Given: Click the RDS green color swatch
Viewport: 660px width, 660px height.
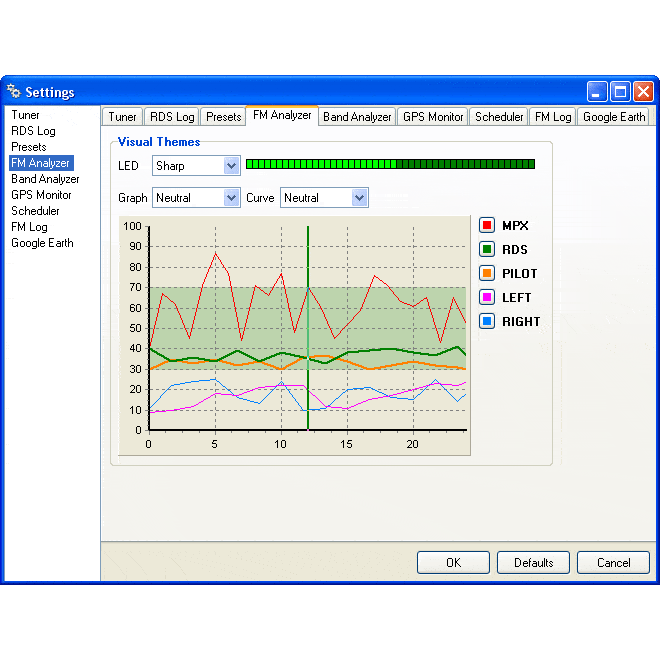Looking at the screenshot, I should pyautogui.click(x=488, y=250).
